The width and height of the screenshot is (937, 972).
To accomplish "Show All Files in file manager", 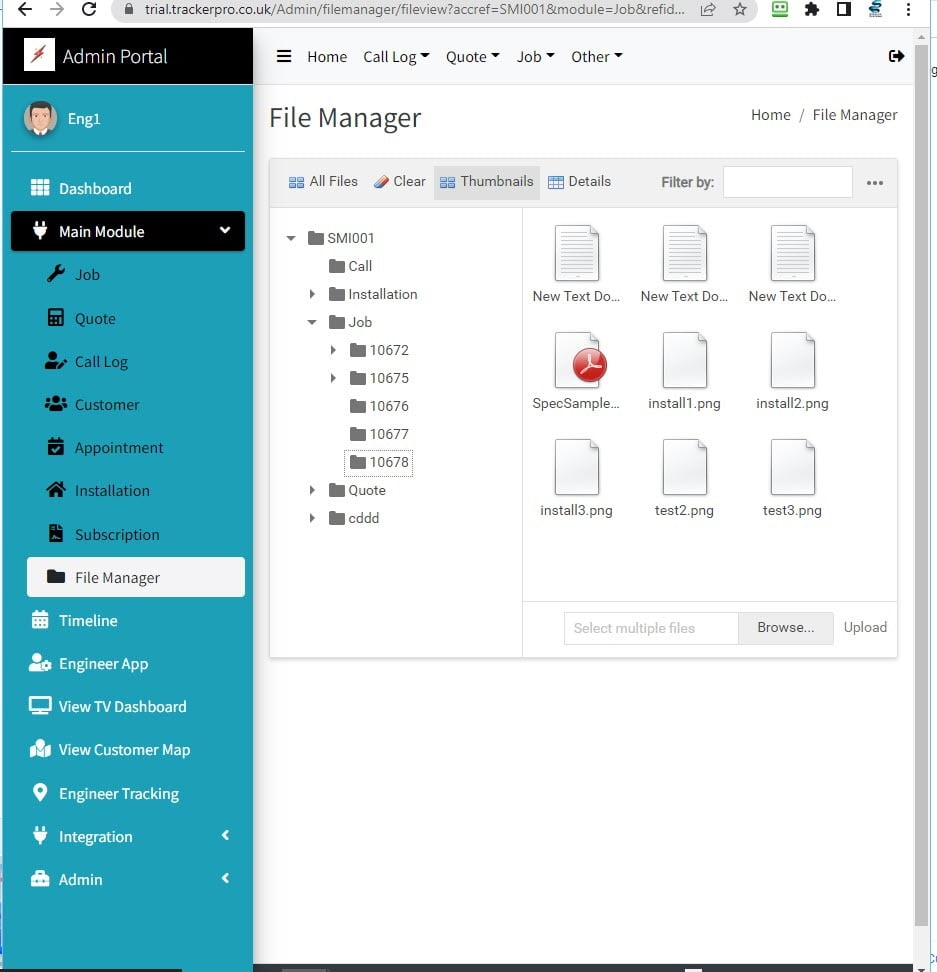I will [323, 182].
